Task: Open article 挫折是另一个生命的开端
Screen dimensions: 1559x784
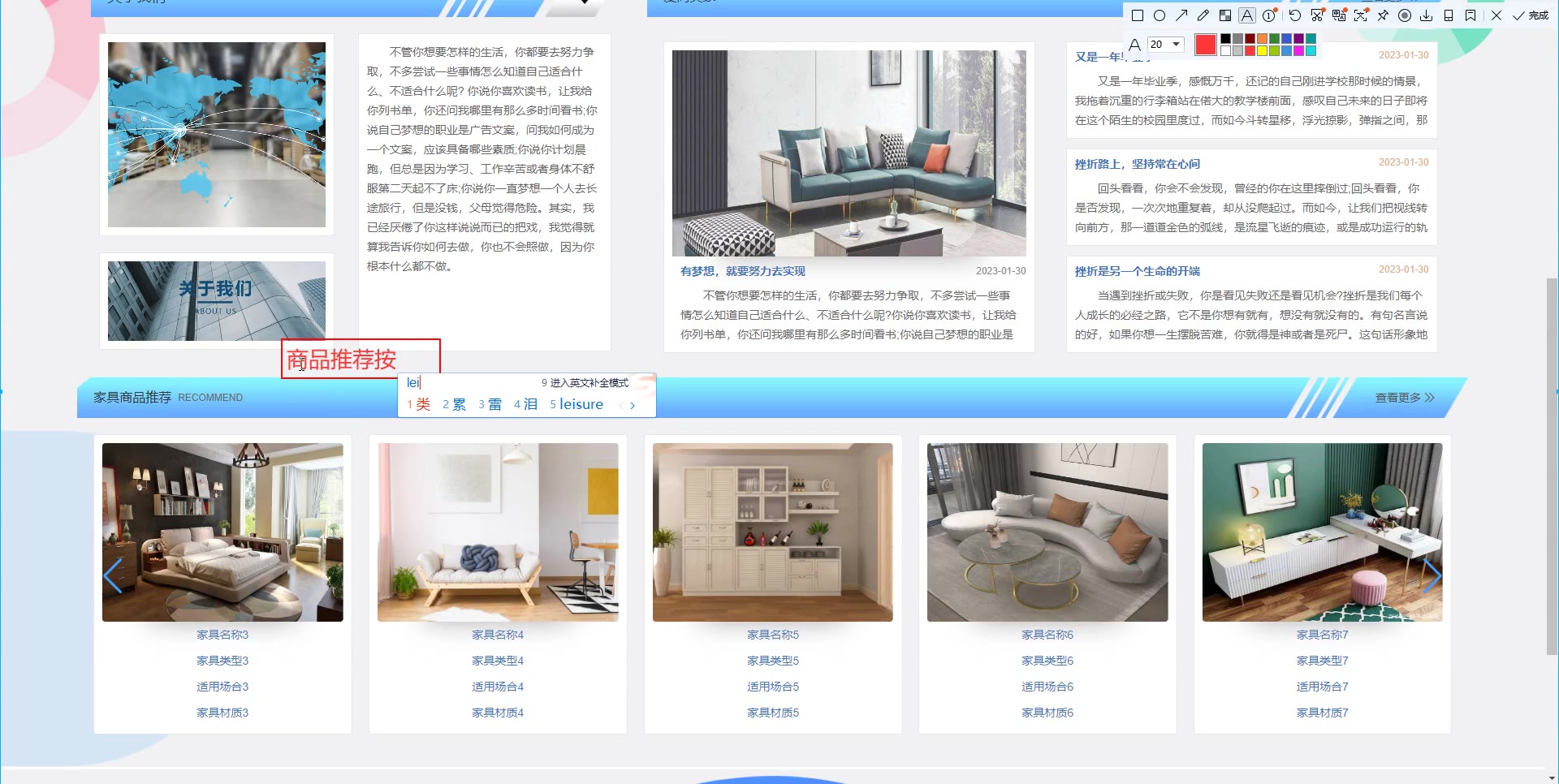Action: coord(1138,271)
